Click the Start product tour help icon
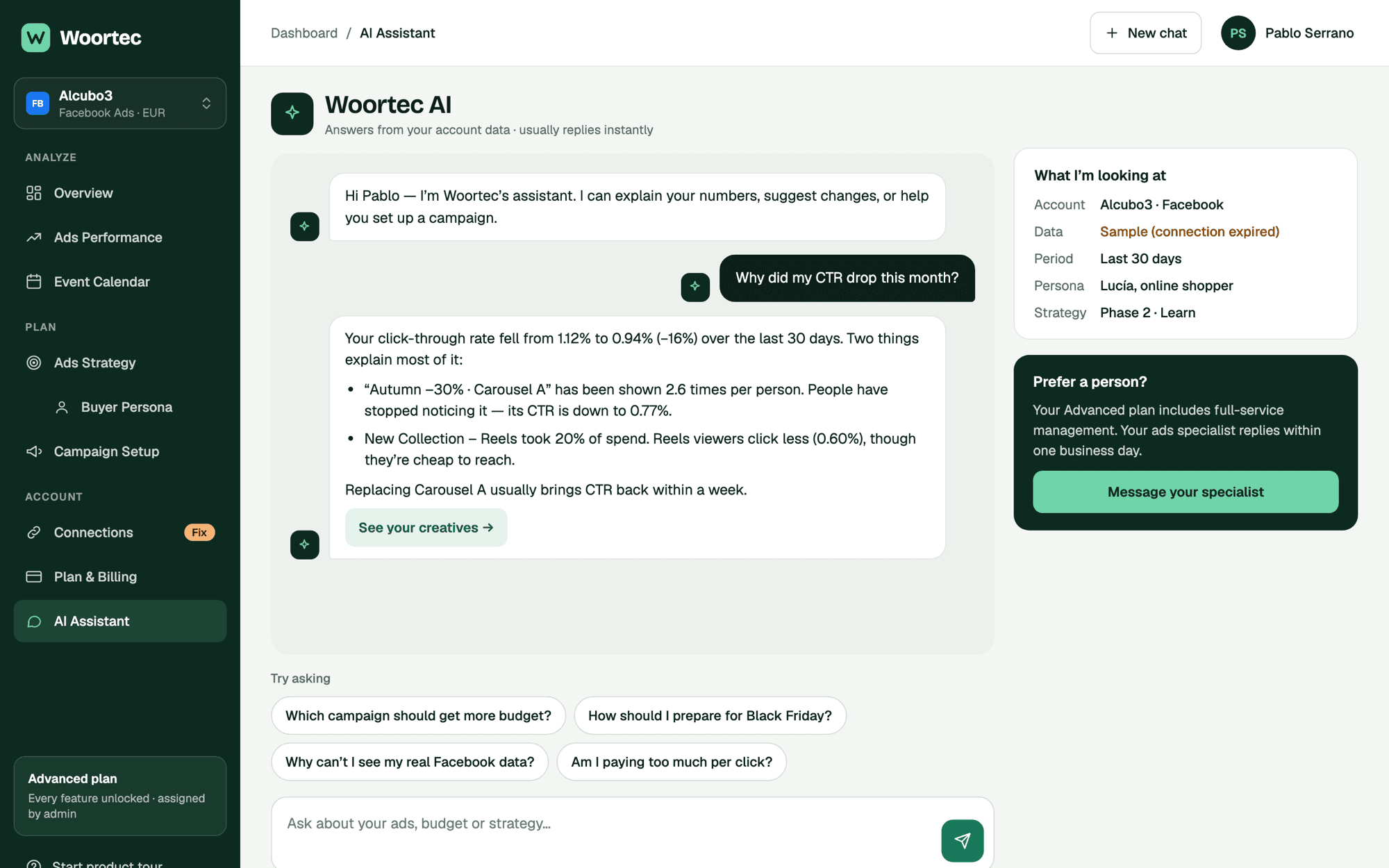Image resolution: width=1389 pixels, height=868 pixels. (x=34, y=864)
